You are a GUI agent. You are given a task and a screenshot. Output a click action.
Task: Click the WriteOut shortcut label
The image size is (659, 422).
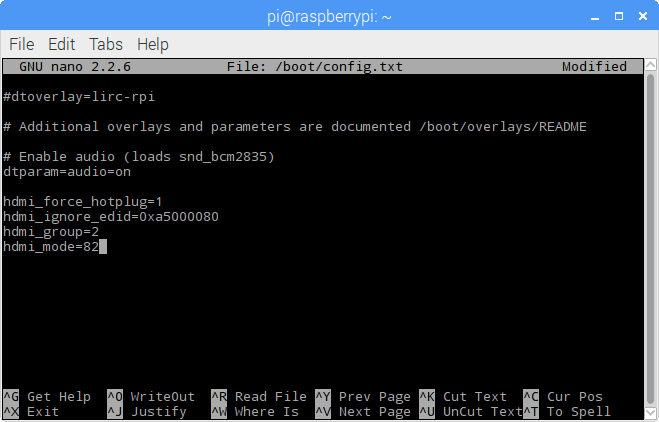[162, 397]
